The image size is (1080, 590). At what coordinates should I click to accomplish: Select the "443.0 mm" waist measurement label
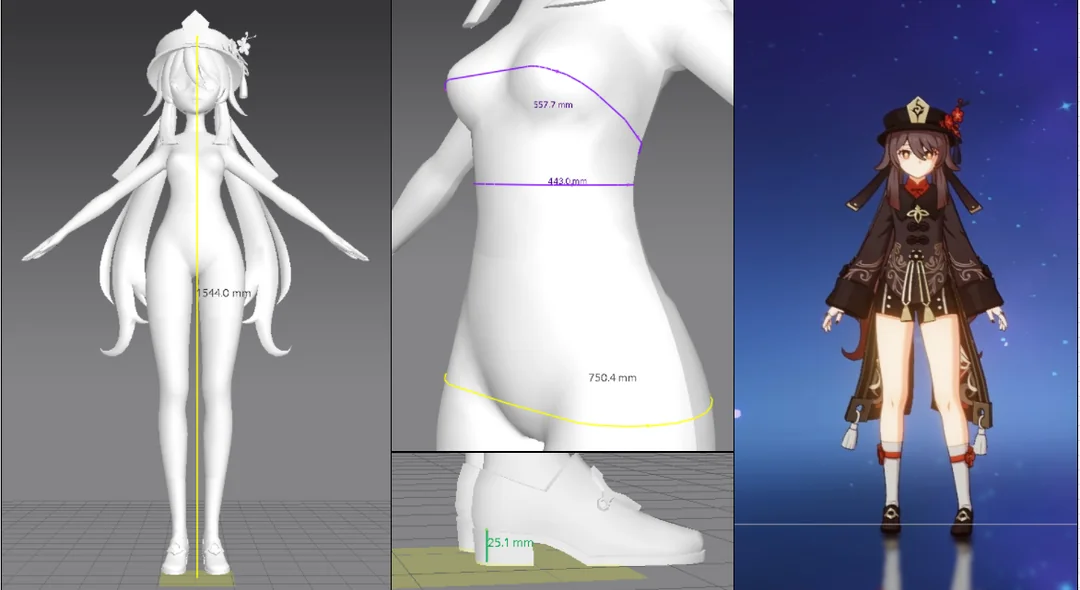[567, 181]
